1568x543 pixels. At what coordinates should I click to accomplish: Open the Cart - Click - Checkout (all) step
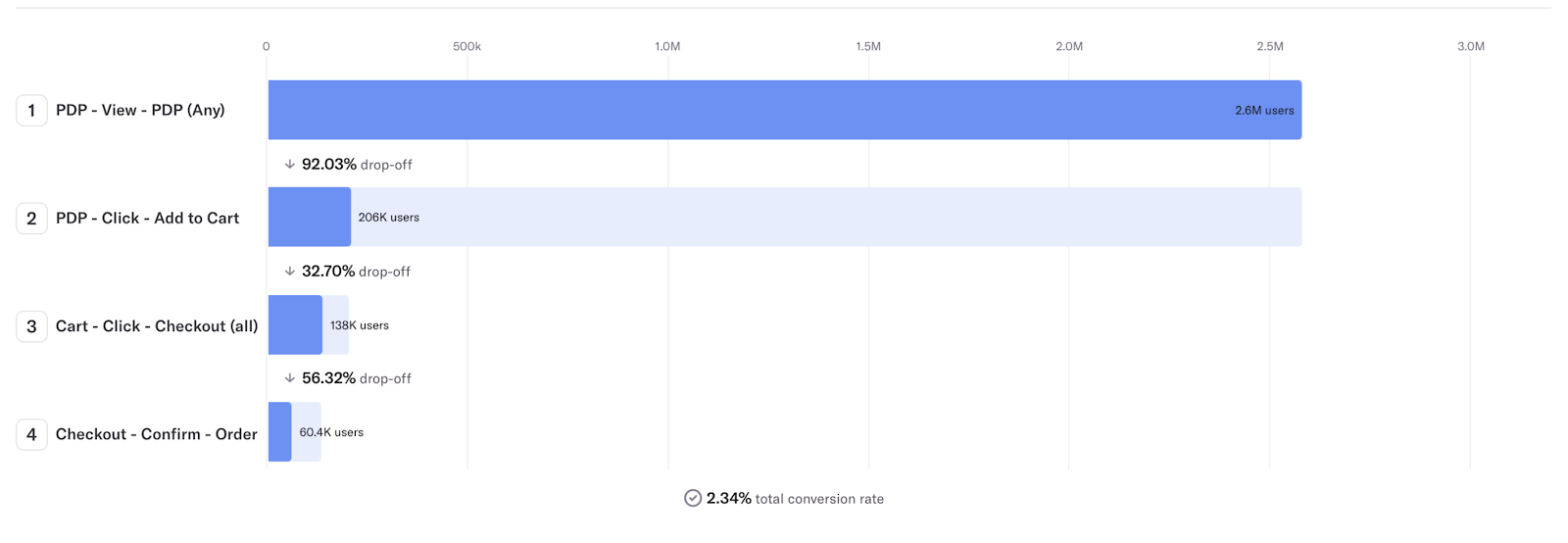coord(157,326)
